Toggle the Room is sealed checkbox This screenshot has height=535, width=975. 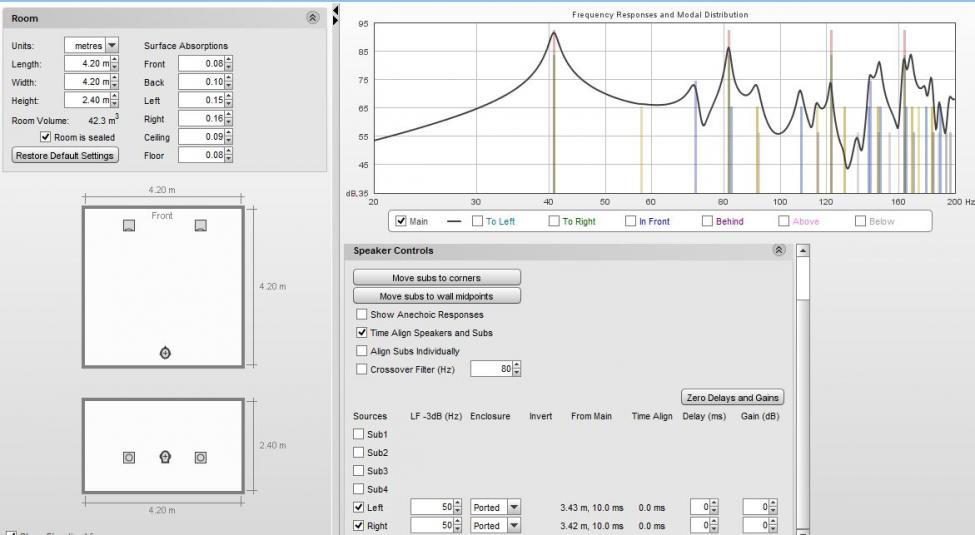pyautogui.click(x=45, y=137)
